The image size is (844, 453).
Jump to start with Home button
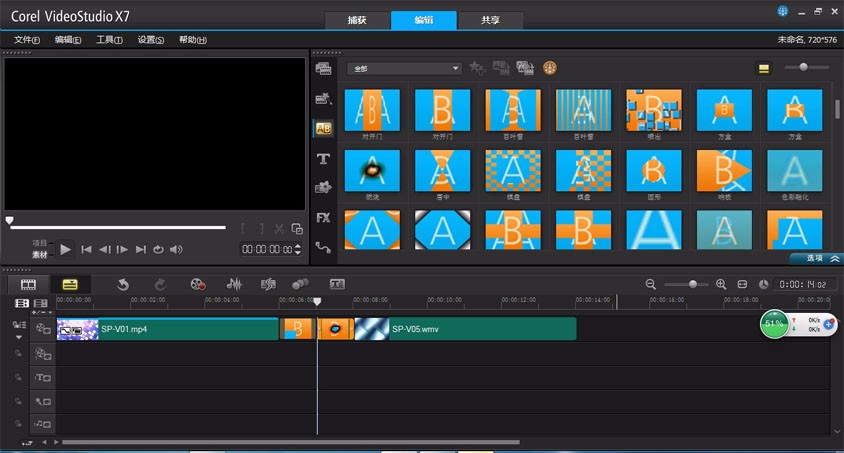click(86, 250)
